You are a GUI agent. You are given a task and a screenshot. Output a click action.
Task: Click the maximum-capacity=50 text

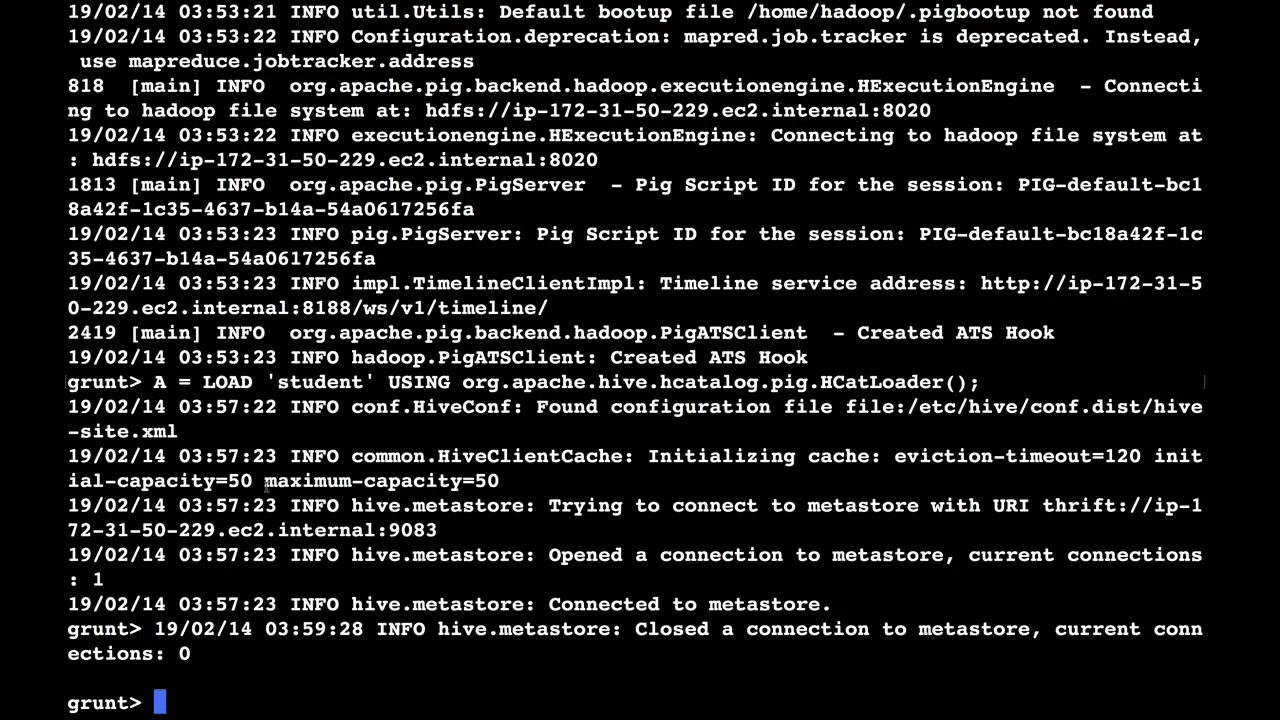click(382, 481)
